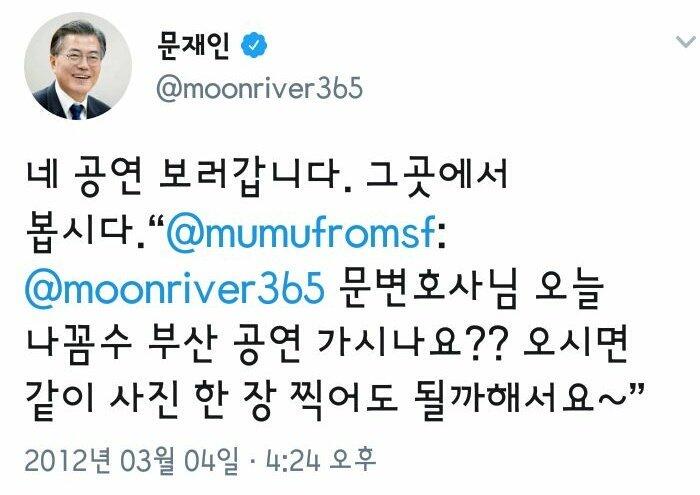
Task: Click the question 가시나요??
Action: tap(412, 343)
